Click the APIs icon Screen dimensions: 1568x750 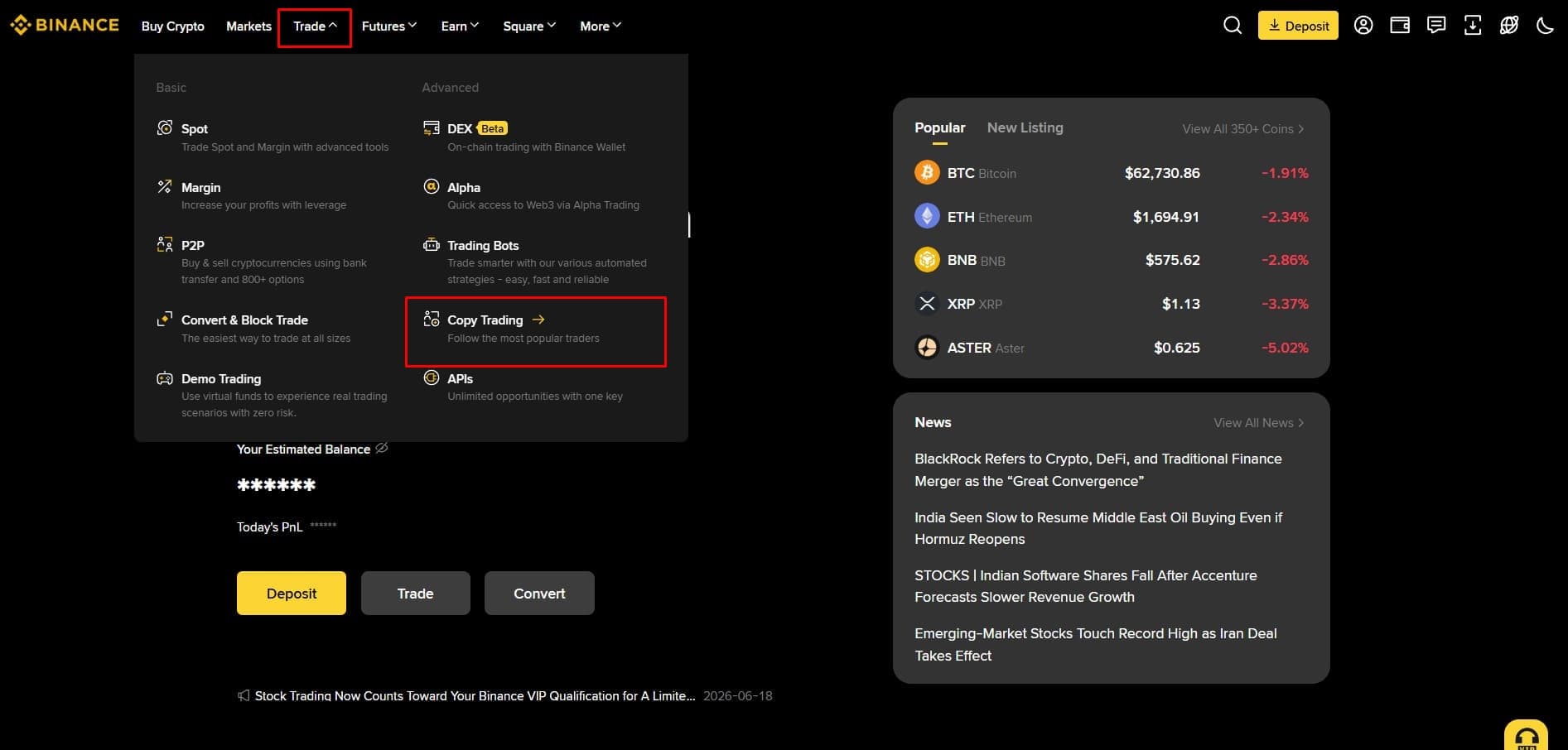click(432, 377)
